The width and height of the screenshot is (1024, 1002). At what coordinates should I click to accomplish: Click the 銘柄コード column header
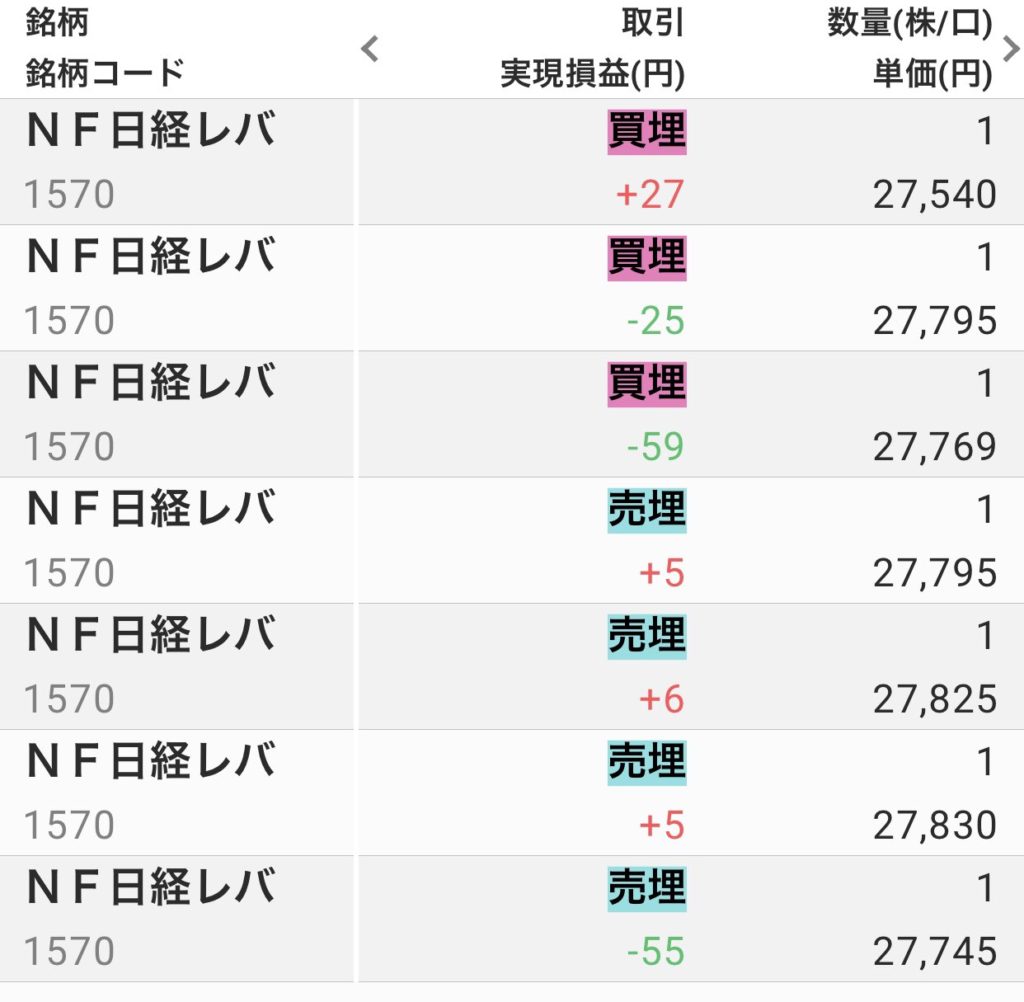point(105,73)
